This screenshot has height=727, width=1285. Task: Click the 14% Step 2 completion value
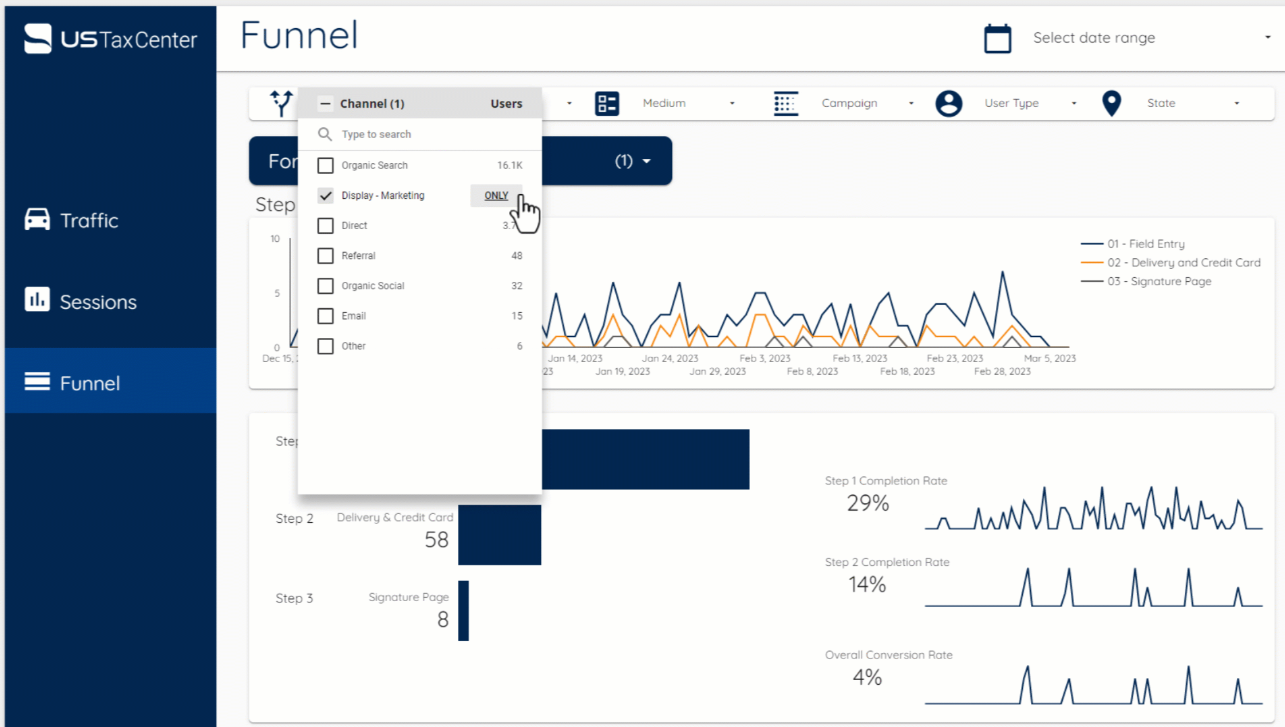coord(867,584)
